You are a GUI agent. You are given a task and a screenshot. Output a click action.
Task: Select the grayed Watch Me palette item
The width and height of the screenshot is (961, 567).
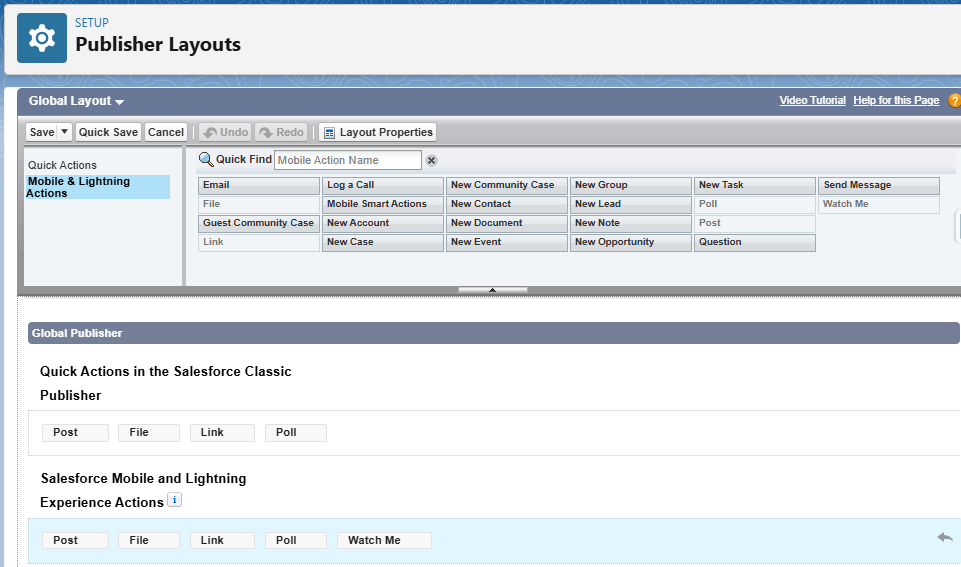click(x=879, y=204)
